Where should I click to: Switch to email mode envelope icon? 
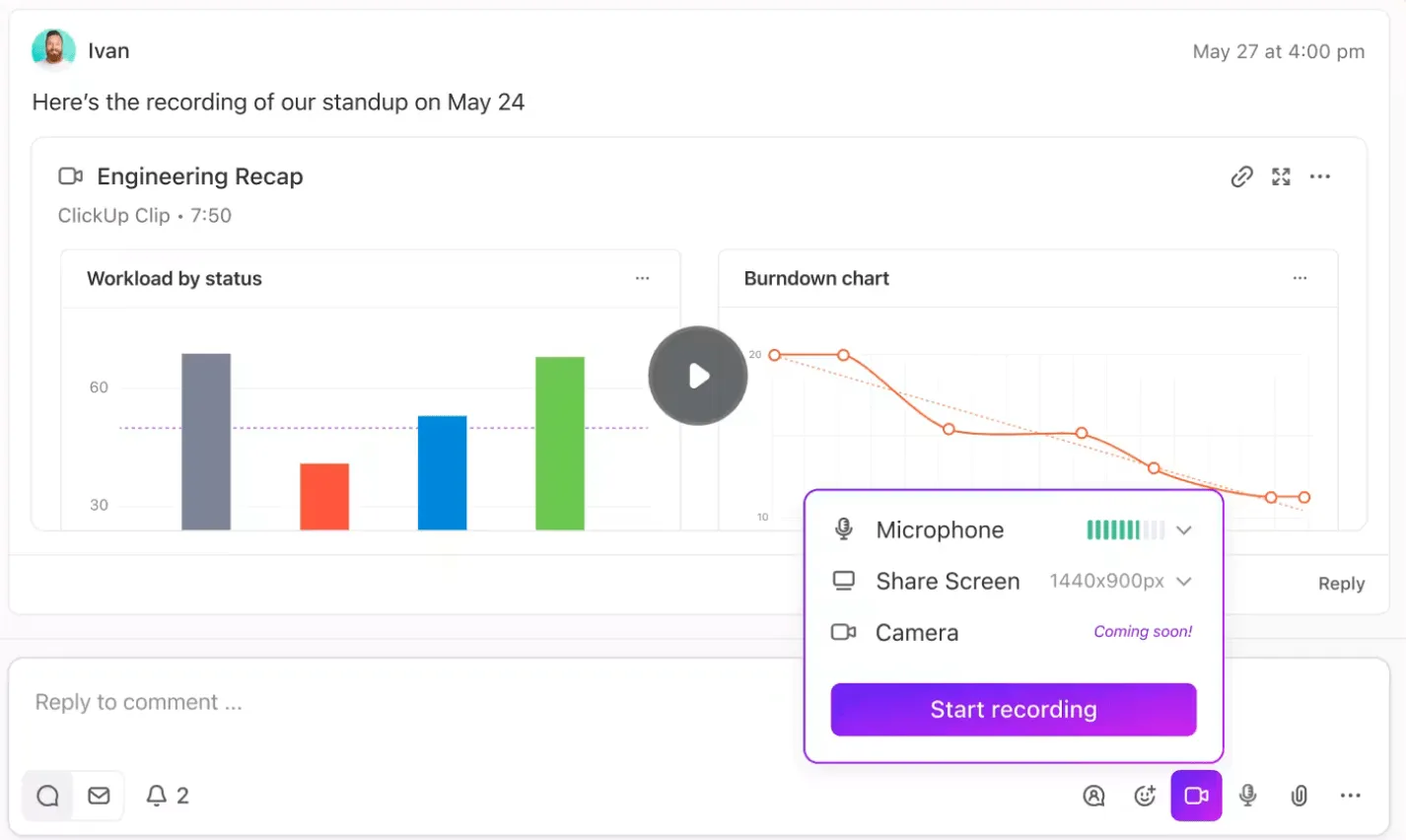pos(99,796)
